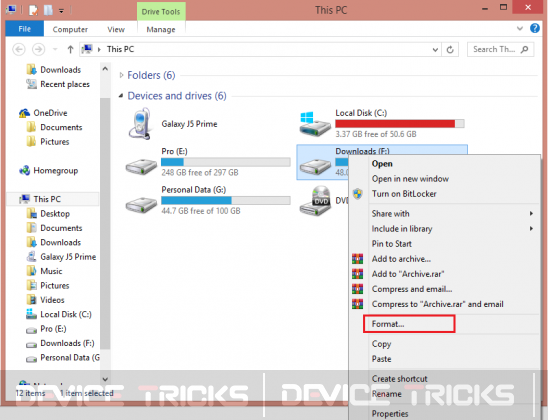
Task: Collapse the Devices and drives group
Action: 121,96
